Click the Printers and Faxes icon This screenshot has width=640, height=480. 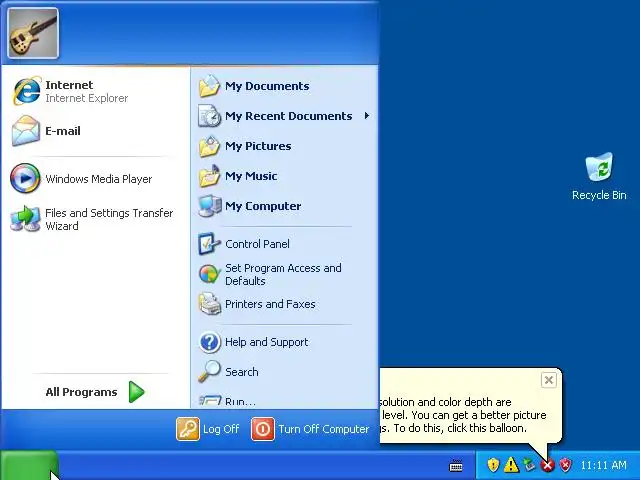[x=209, y=304]
